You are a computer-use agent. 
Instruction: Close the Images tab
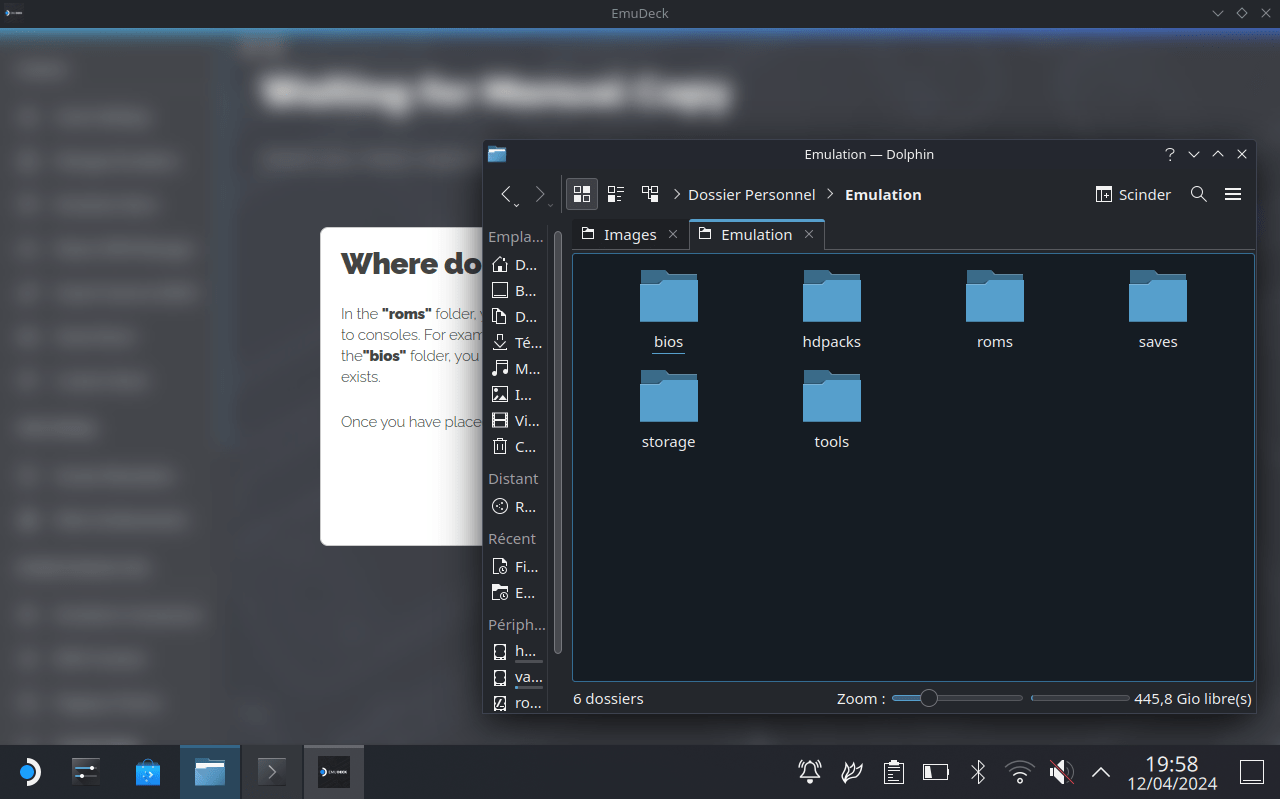pyautogui.click(x=673, y=234)
